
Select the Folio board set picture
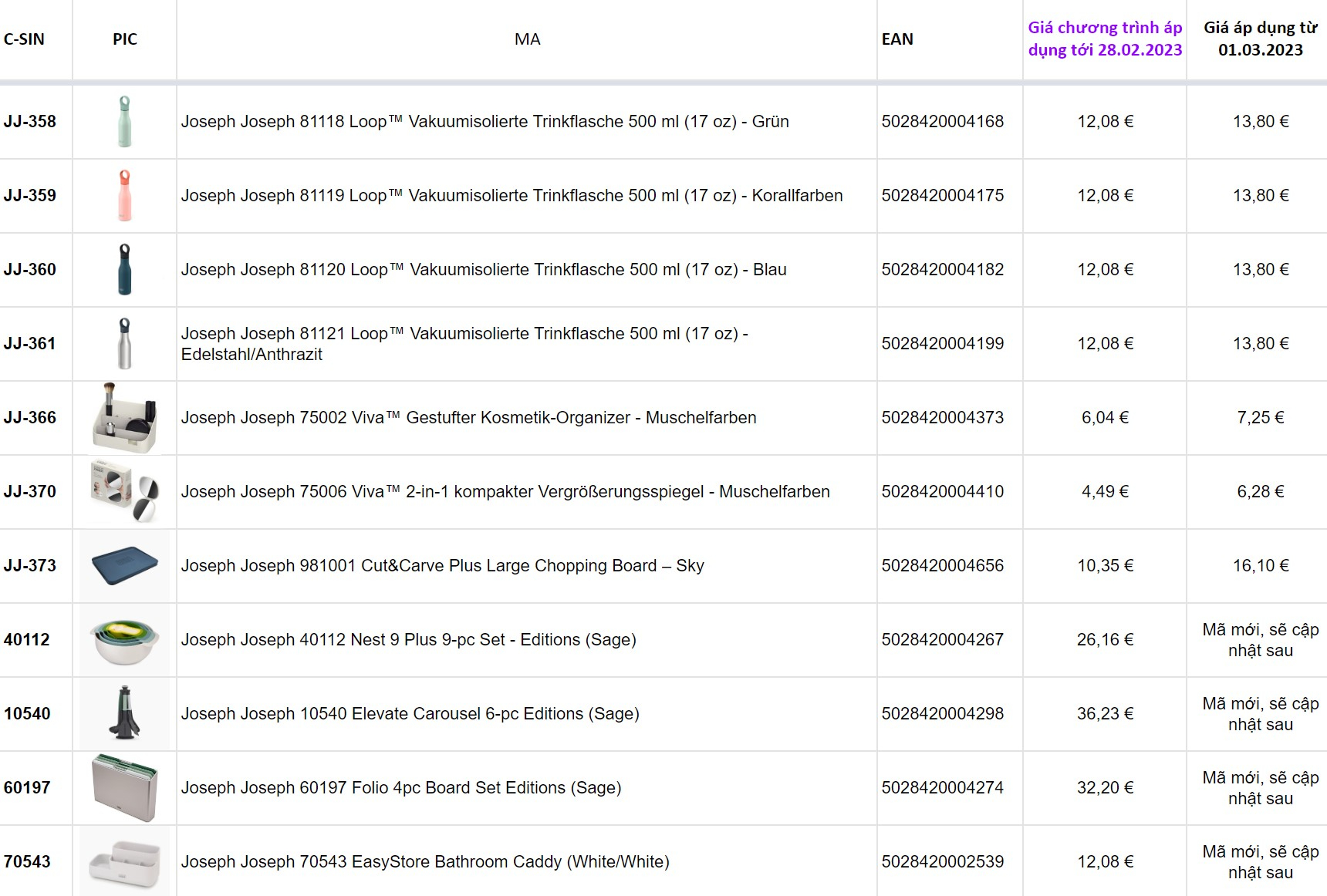pos(124,787)
